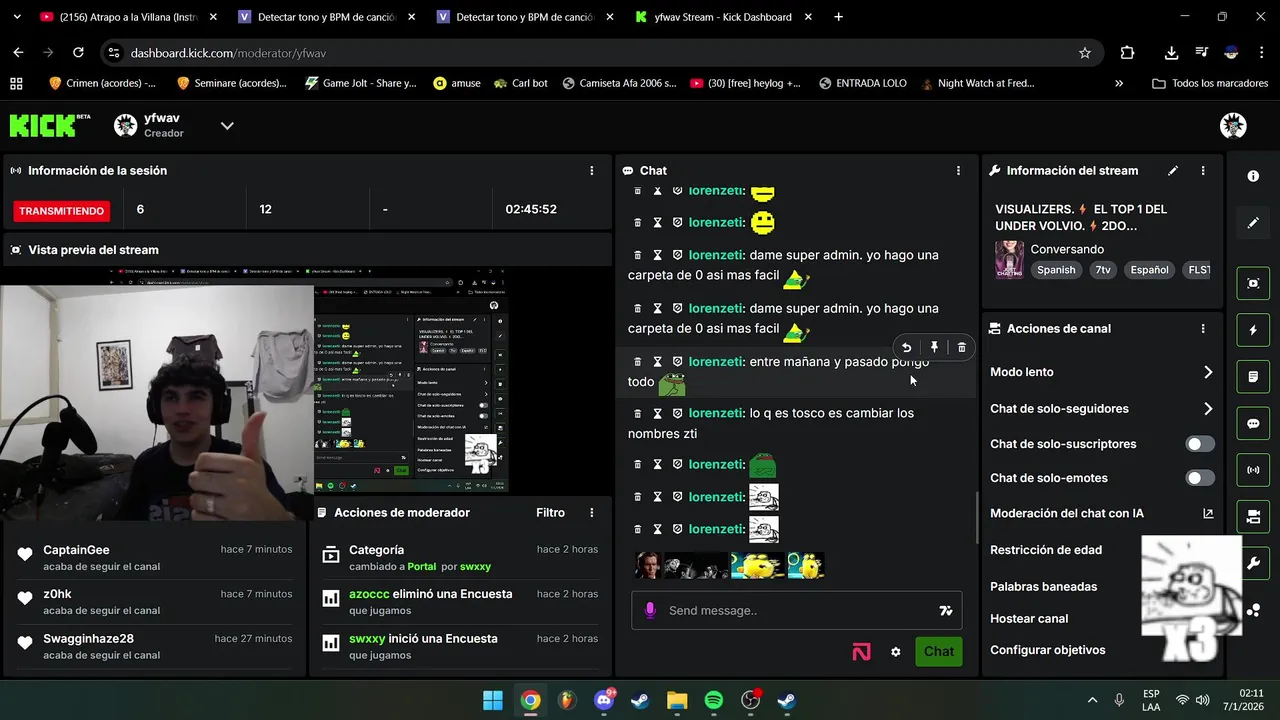Open Acciones de moderador three-dot menu

point(592,513)
